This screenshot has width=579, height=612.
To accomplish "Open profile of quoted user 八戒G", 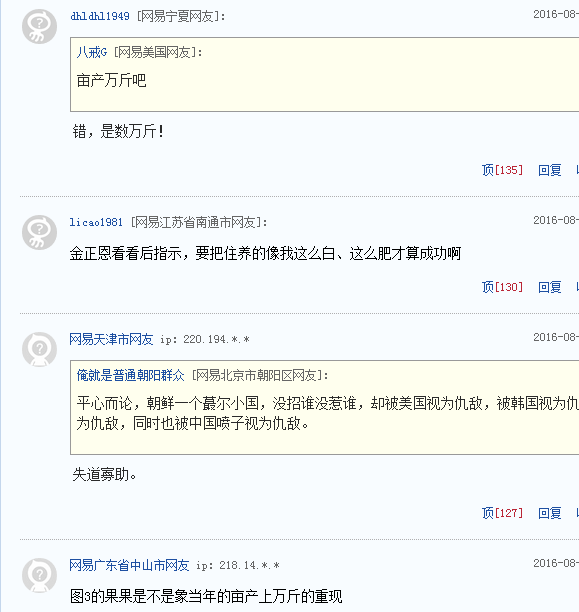I will (x=92, y=52).
